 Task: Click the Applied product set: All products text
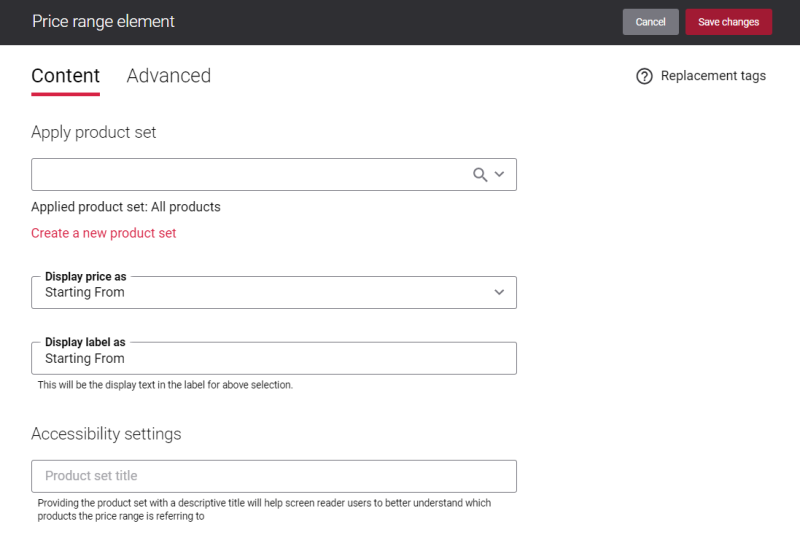pos(126,207)
